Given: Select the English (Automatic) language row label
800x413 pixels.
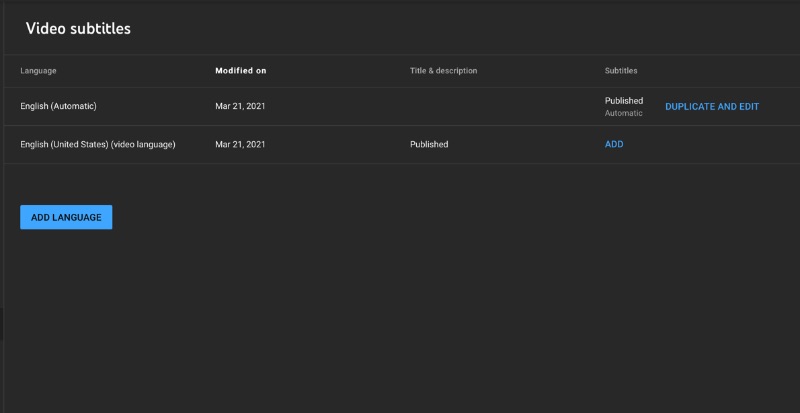Looking at the screenshot, I should pos(58,106).
